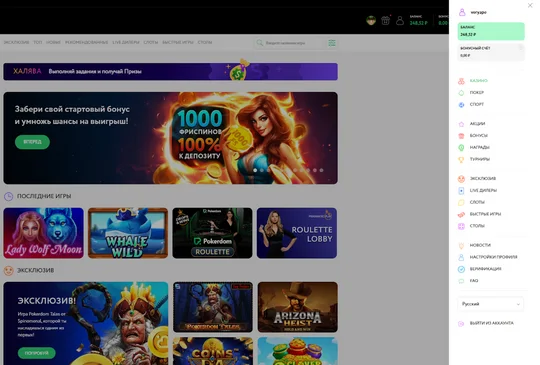Open Настройки профиля item

pyautogui.click(x=493, y=257)
